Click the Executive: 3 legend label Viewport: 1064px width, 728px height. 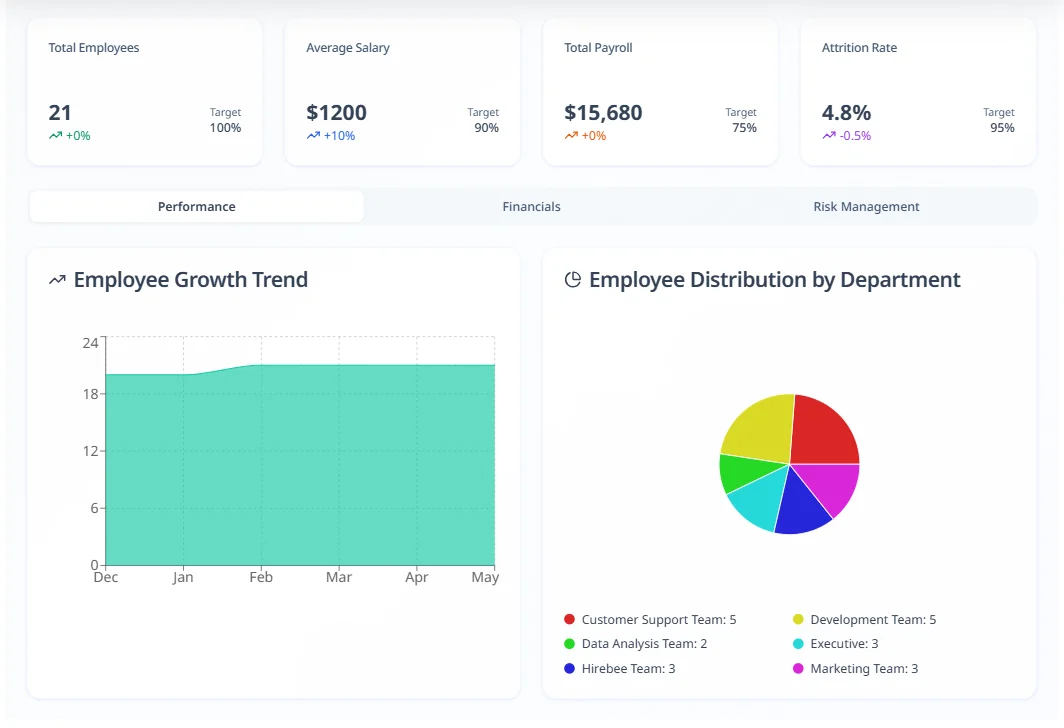click(844, 644)
